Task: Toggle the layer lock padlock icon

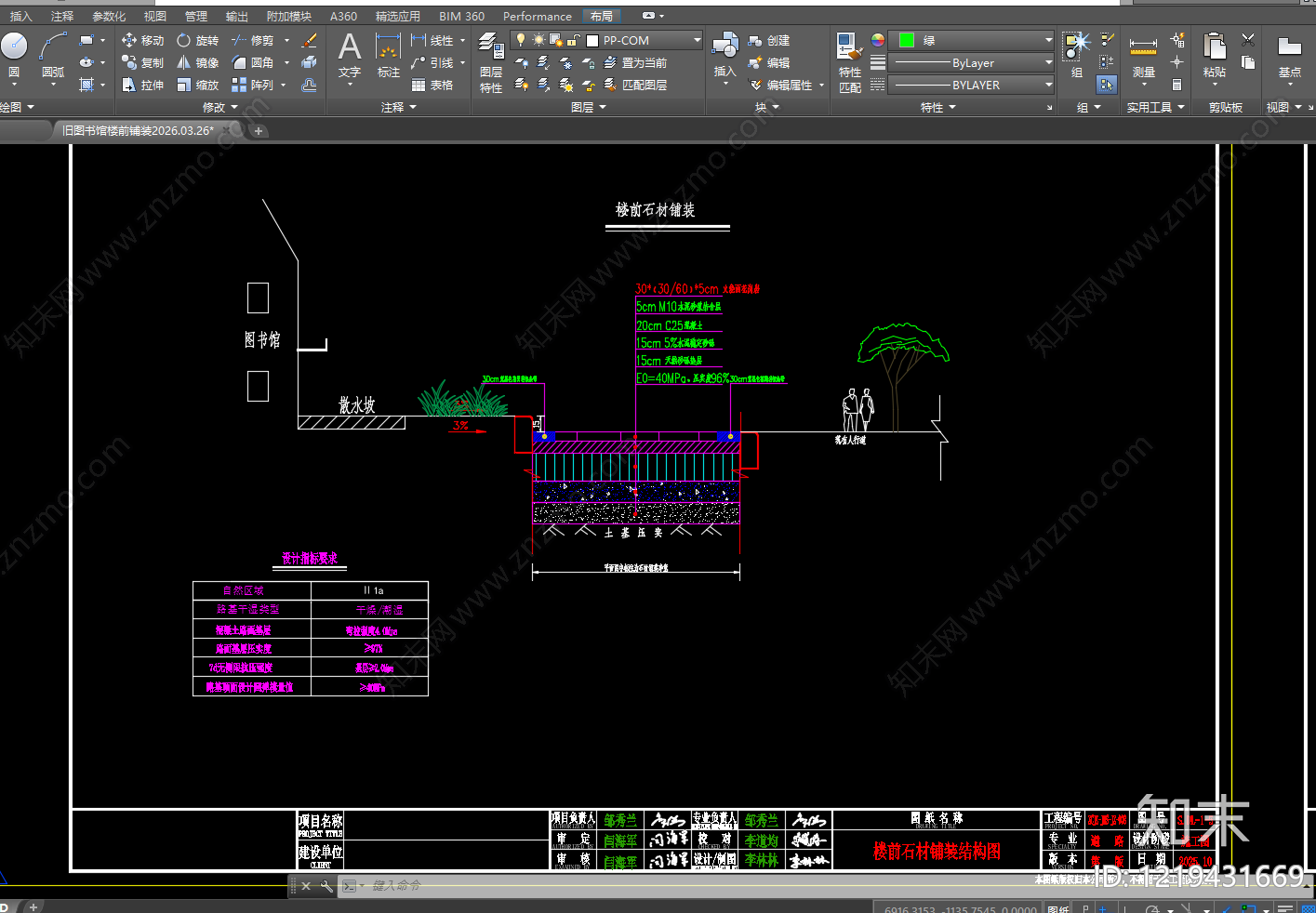Action: point(574,40)
